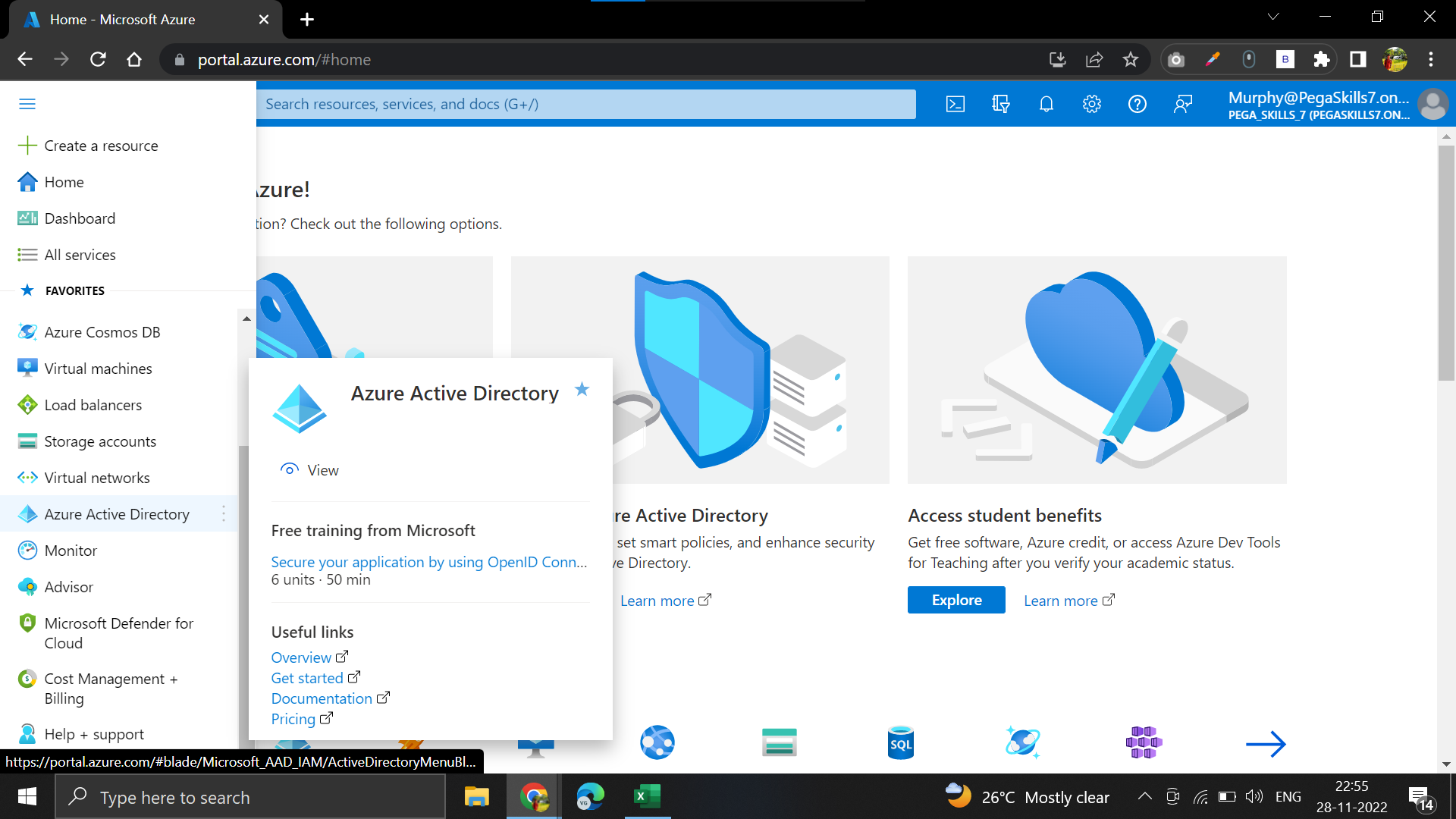1456x819 pixels.
Task: Click the Storage accounts service icon
Action: pyautogui.click(x=779, y=743)
